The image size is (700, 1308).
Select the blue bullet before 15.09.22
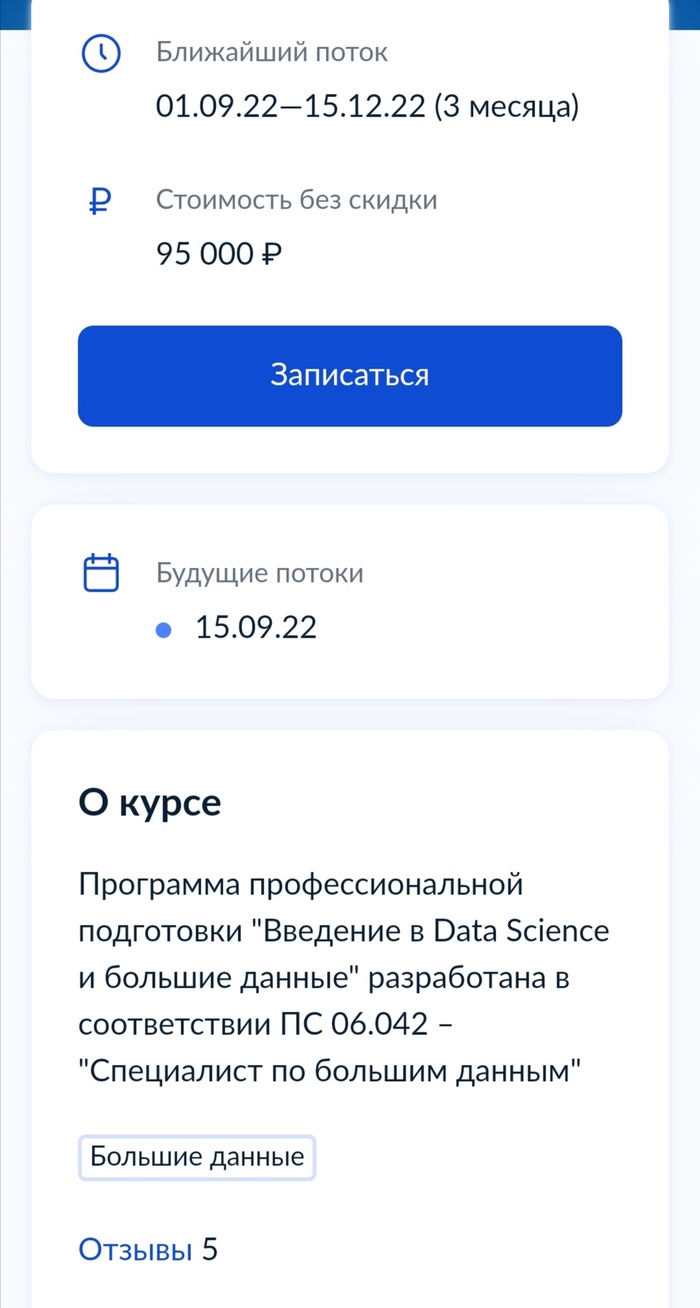[166, 629]
